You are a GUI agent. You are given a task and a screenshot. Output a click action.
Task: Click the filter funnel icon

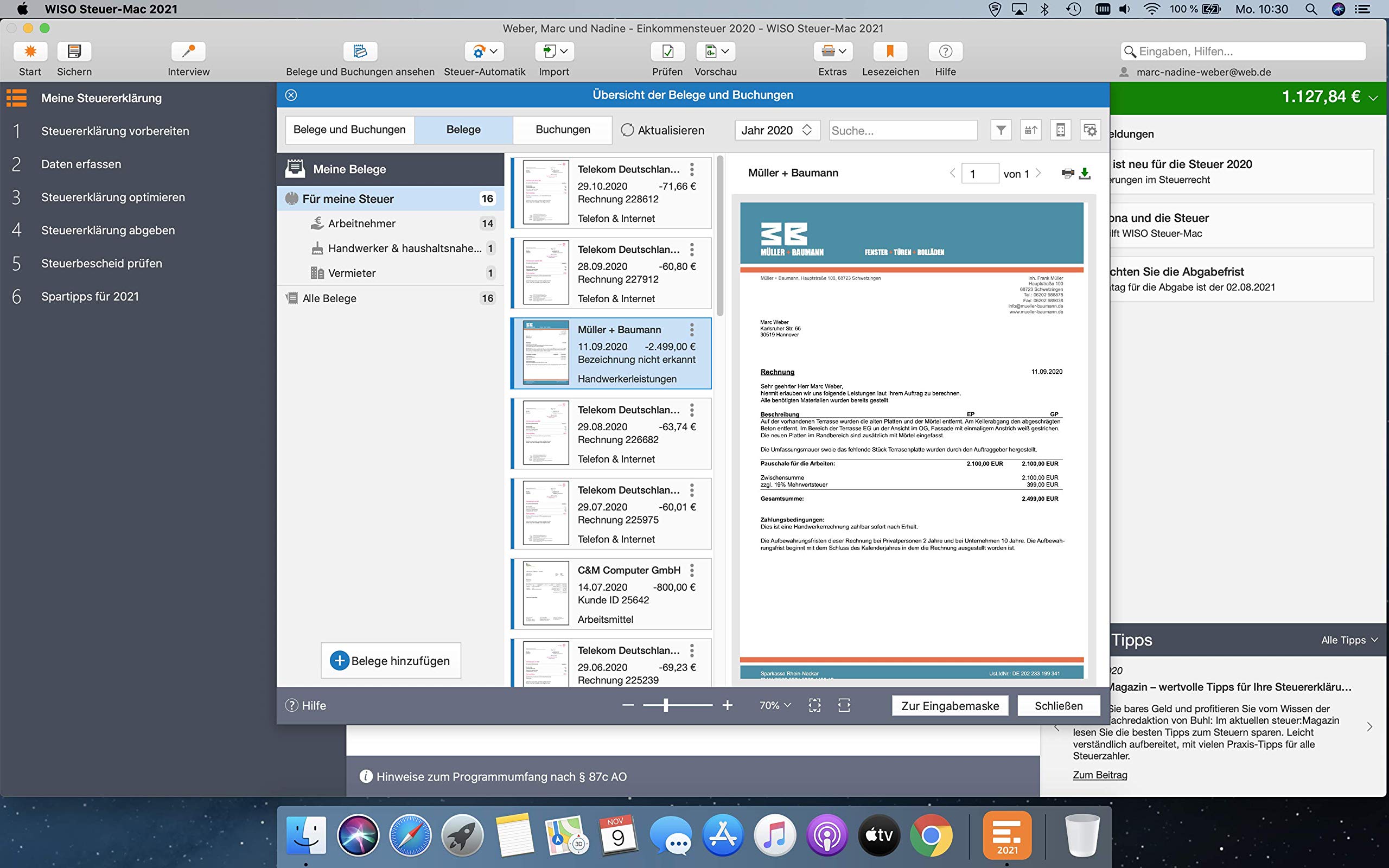1001,130
